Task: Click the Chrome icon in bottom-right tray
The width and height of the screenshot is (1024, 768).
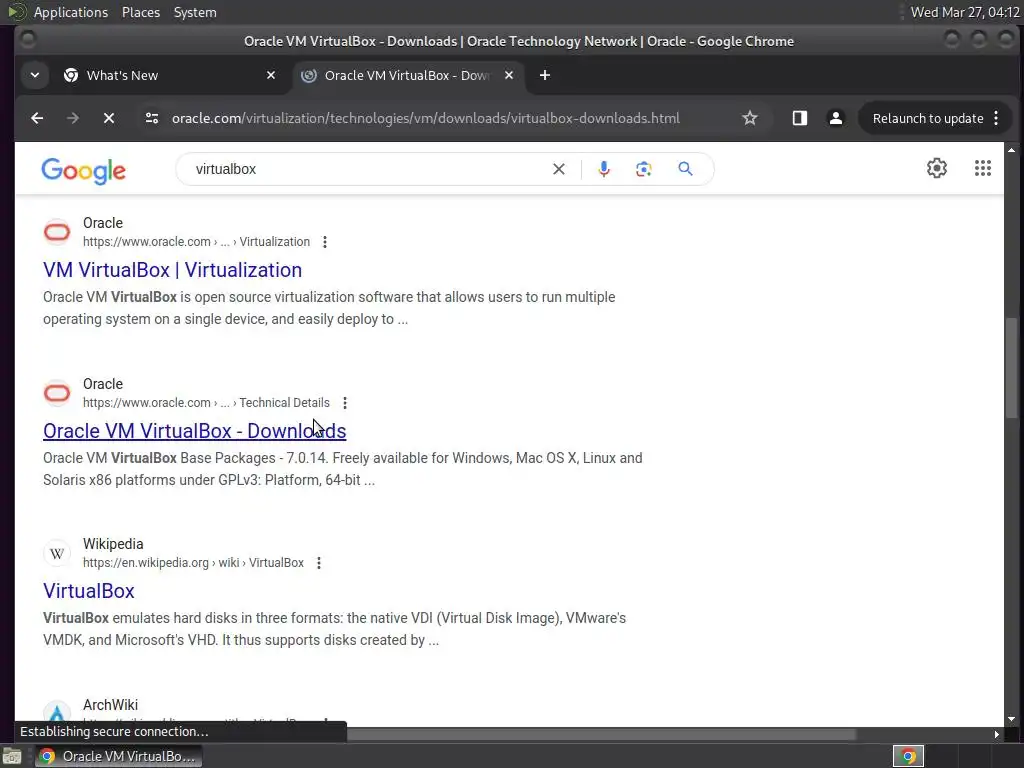Action: click(908, 756)
